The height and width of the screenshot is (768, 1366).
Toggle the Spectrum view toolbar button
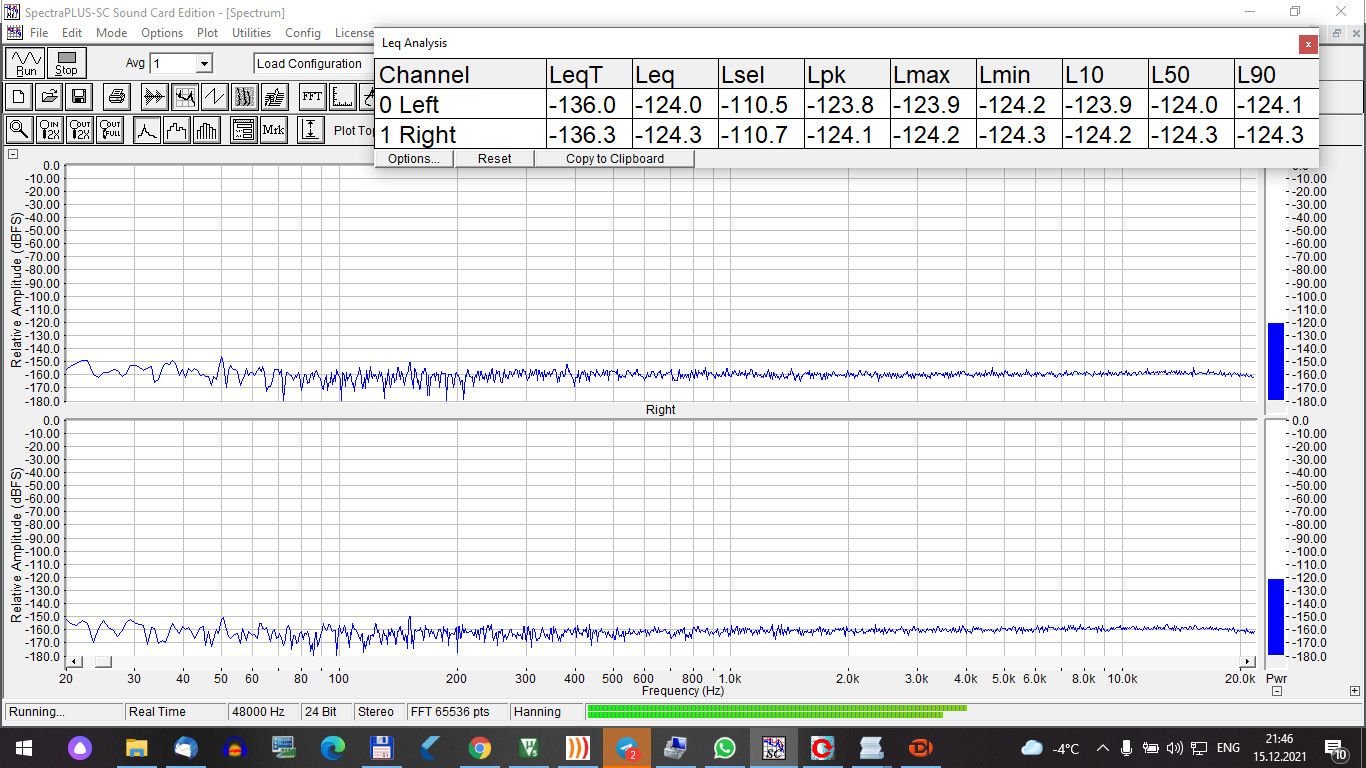184,97
